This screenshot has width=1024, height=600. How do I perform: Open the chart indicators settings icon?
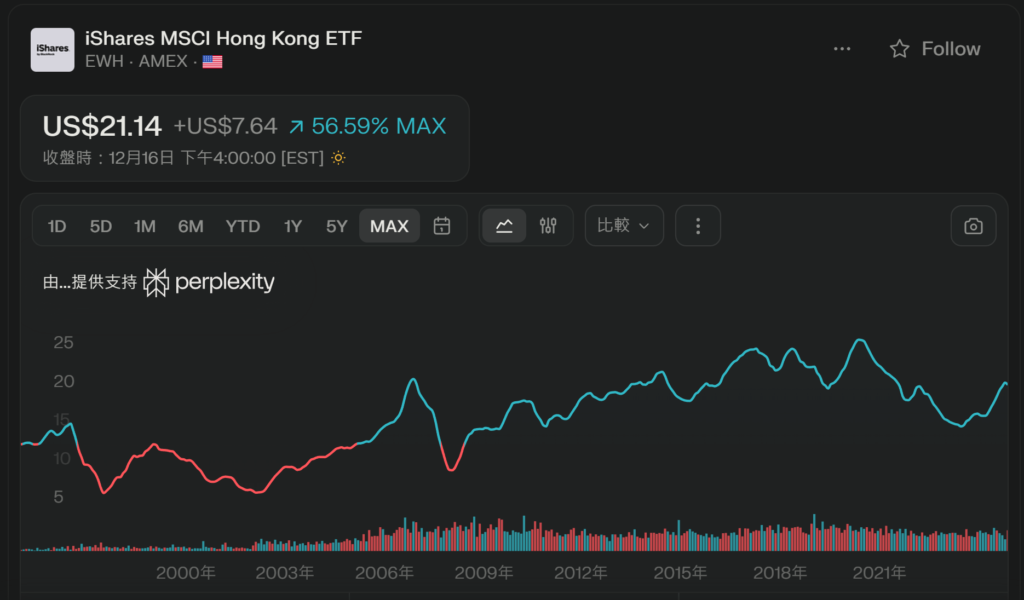point(548,226)
